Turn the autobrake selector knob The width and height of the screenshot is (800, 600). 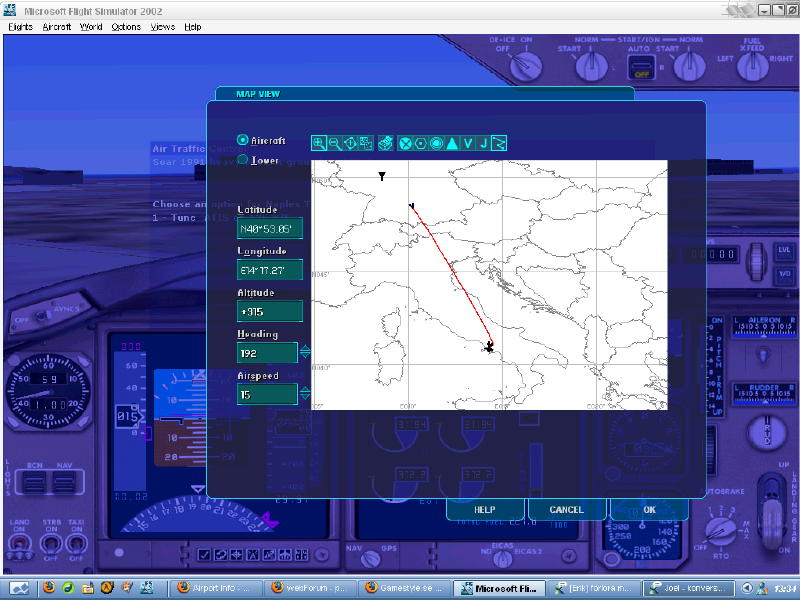(719, 532)
